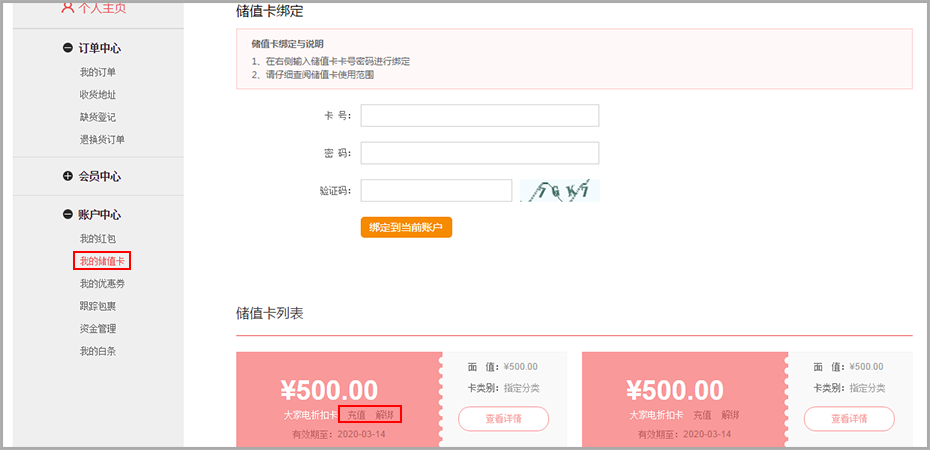Open 我的白条 in the sidebar
The width and height of the screenshot is (930, 450).
(98, 351)
